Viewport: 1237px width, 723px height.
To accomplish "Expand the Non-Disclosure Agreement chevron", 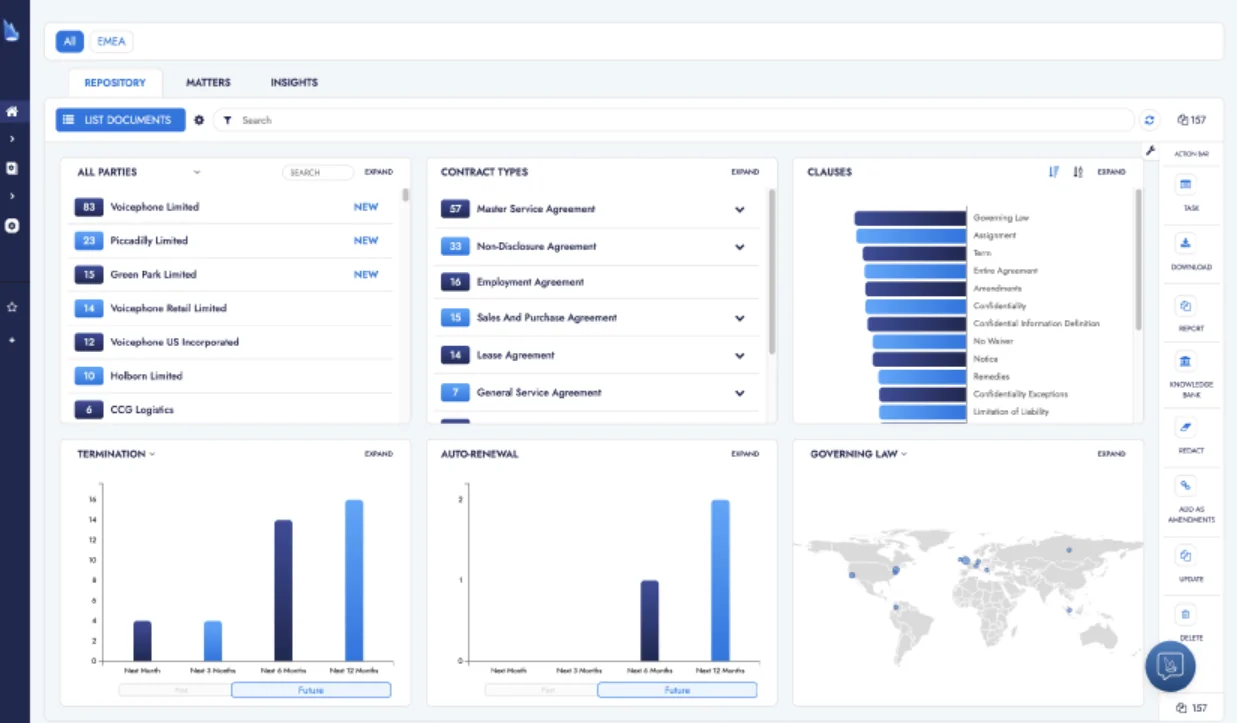I will pos(740,247).
